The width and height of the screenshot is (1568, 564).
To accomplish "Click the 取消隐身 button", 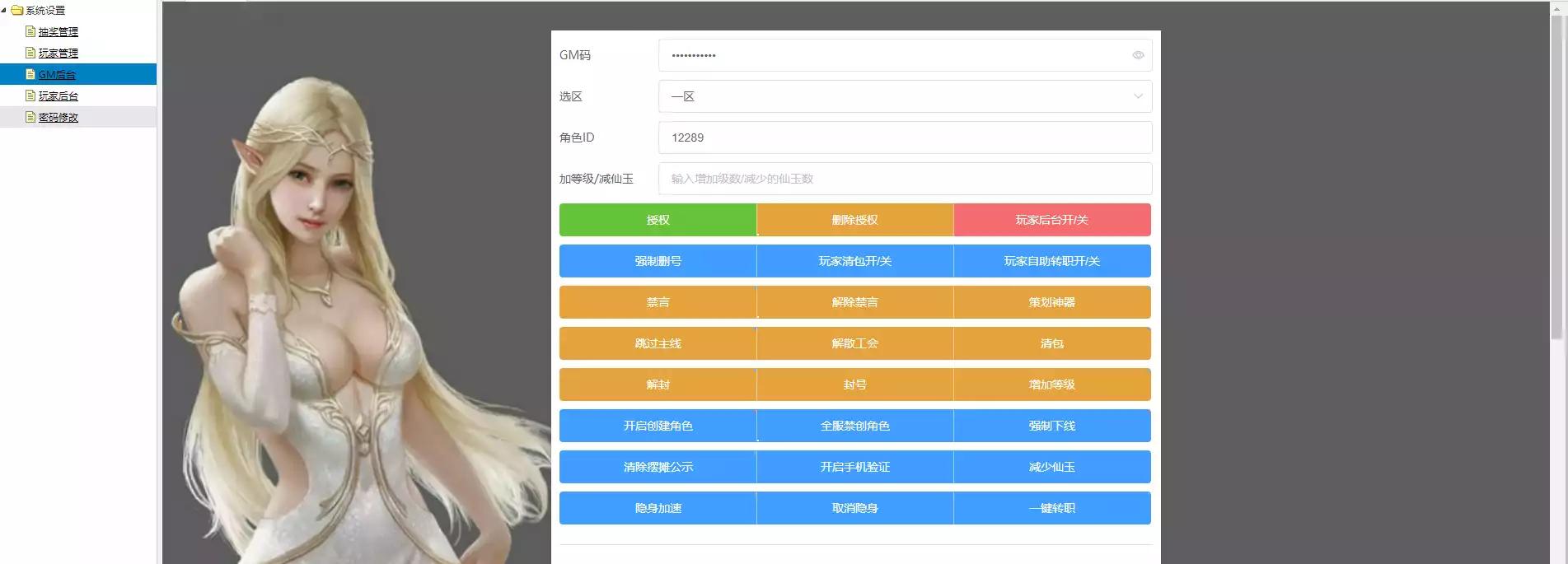I will coord(855,508).
